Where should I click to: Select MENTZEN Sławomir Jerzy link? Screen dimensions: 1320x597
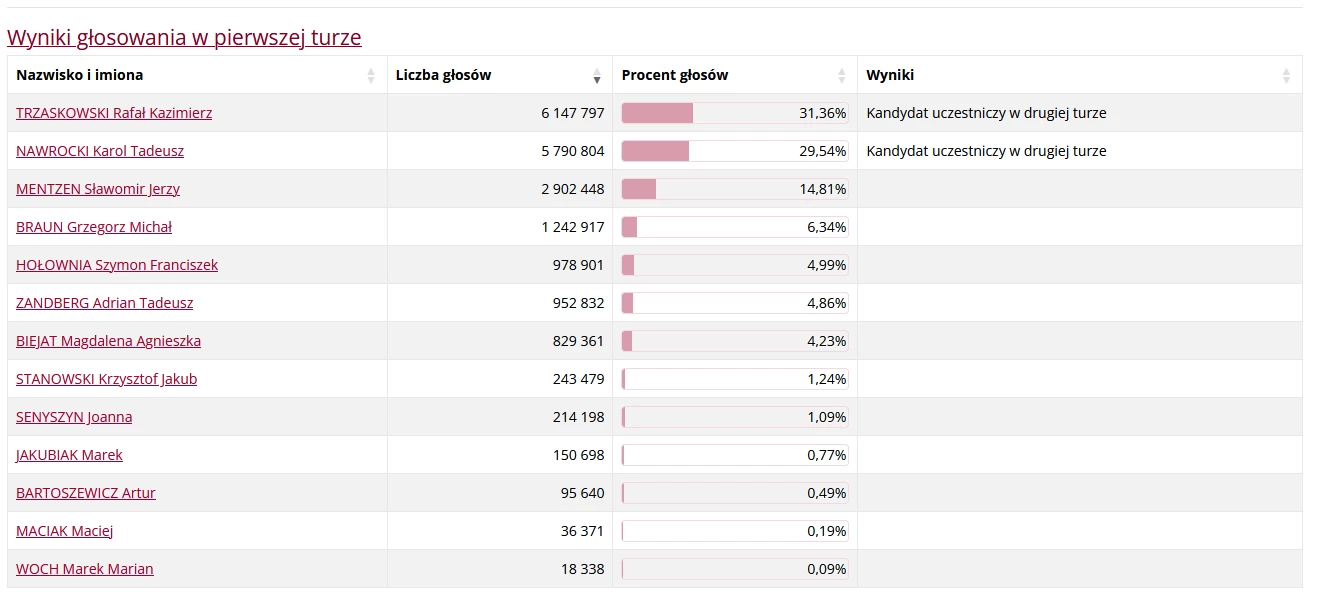pos(98,189)
